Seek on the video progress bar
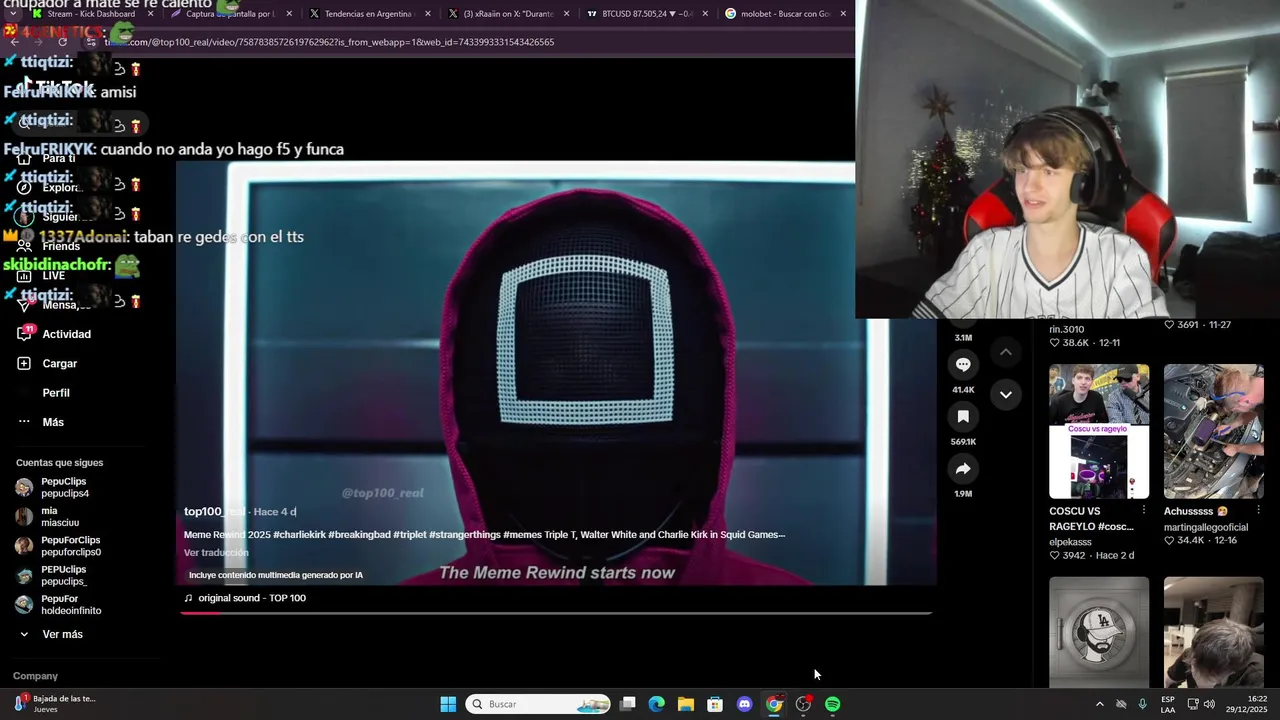Image resolution: width=1280 pixels, height=720 pixels. pyautogui.click(x=556, y=613)
